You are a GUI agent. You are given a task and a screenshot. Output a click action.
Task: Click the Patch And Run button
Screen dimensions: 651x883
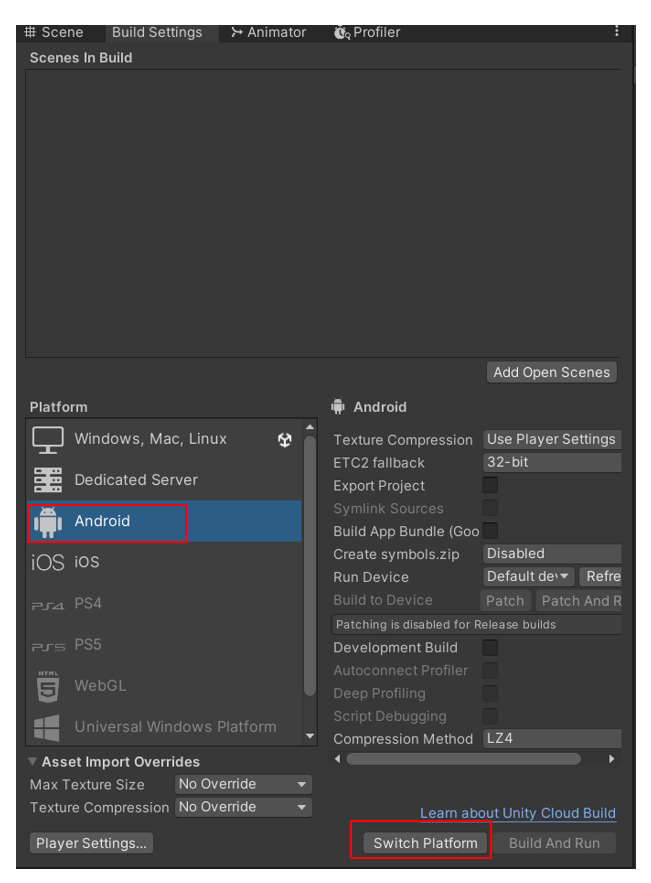[578, 601]
